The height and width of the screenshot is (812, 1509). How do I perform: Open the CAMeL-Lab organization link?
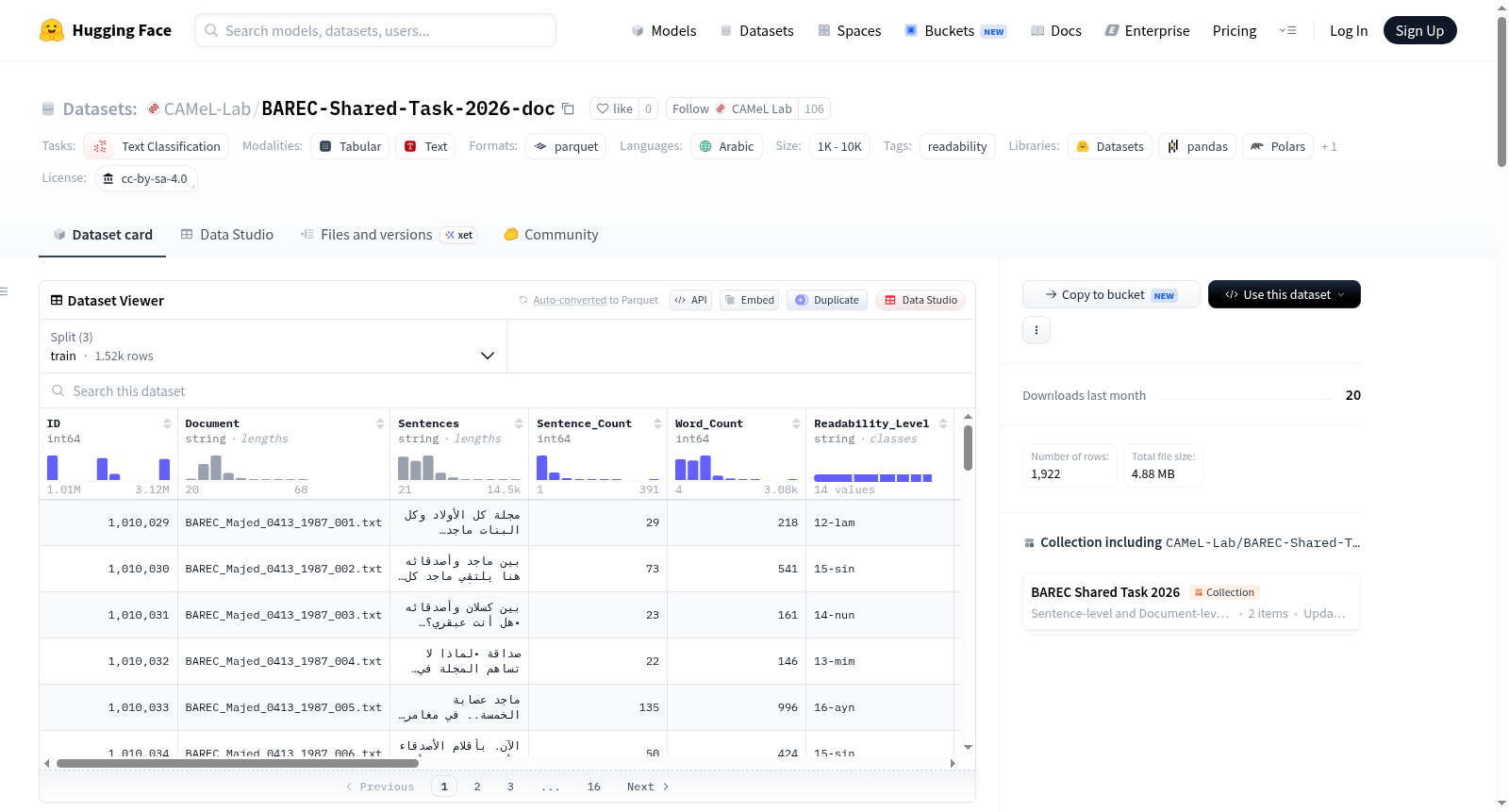(207, 108)
